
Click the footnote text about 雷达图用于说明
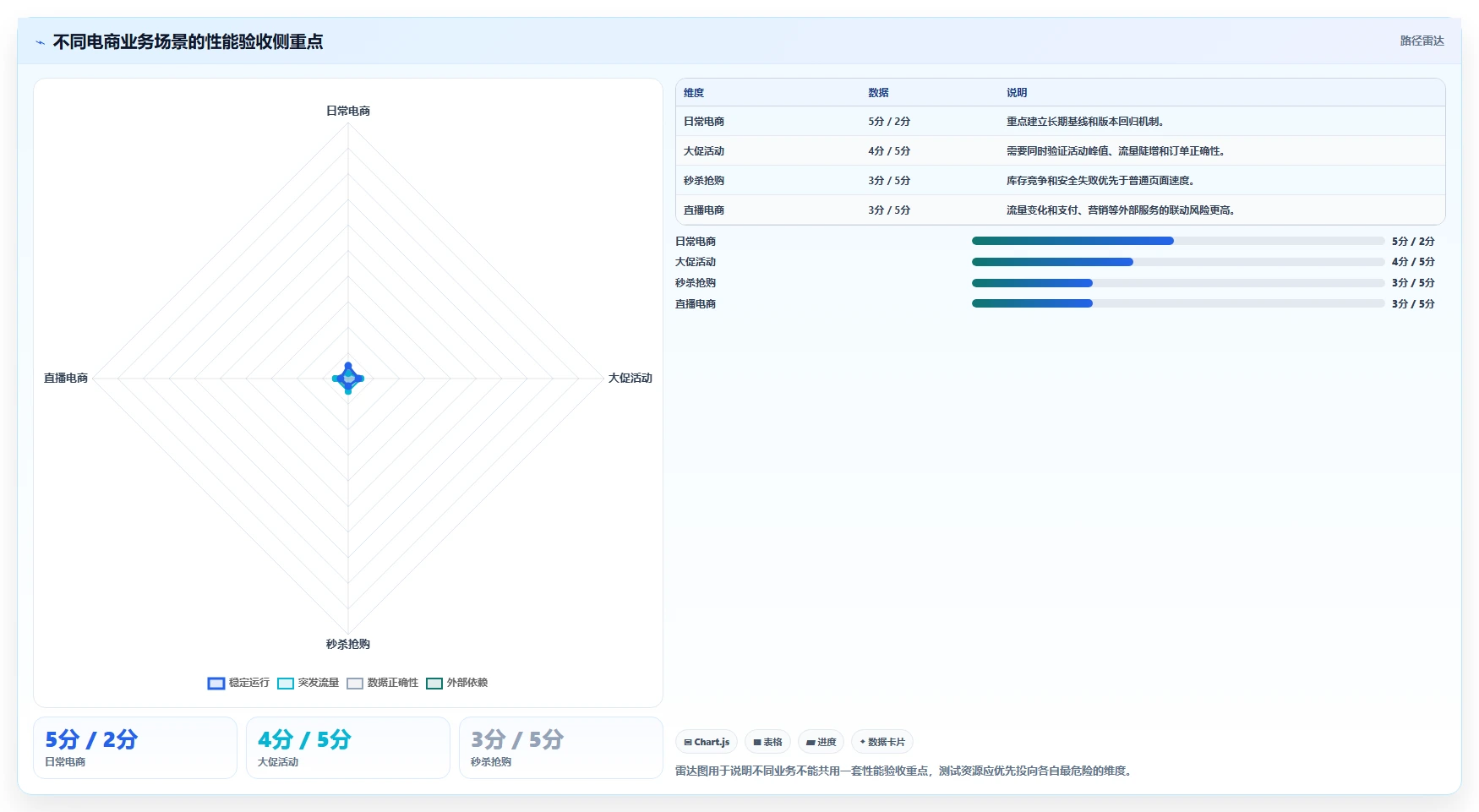[x=905, y=771]
